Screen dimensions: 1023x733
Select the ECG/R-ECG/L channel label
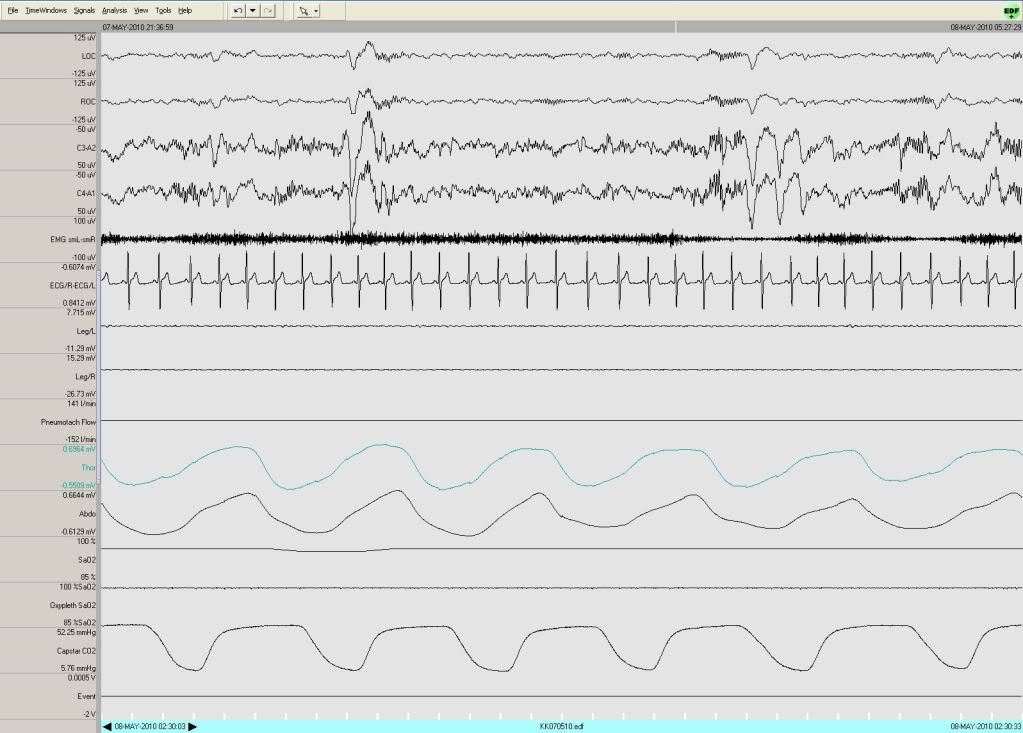72,286
